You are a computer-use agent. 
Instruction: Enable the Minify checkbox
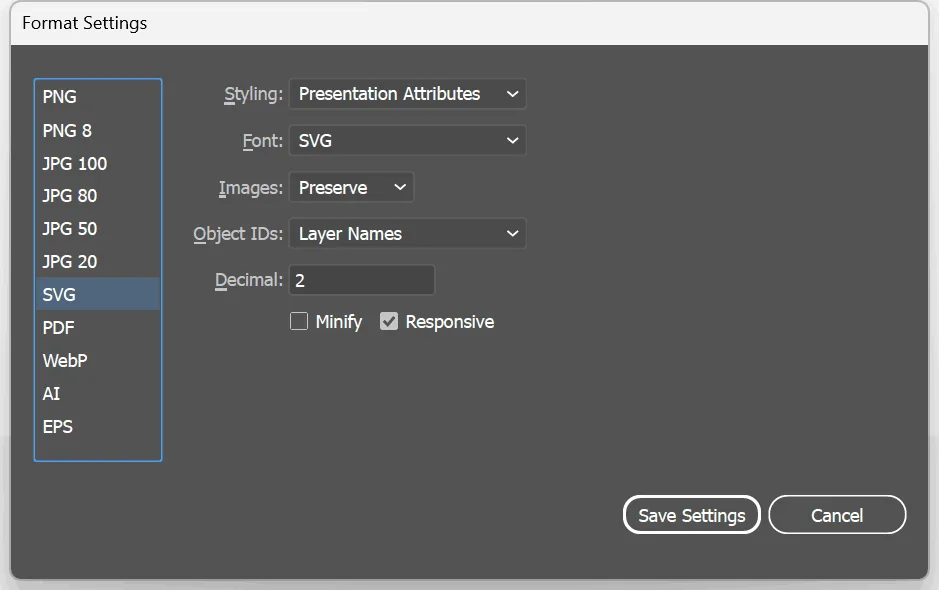click(x=298, y=321)
